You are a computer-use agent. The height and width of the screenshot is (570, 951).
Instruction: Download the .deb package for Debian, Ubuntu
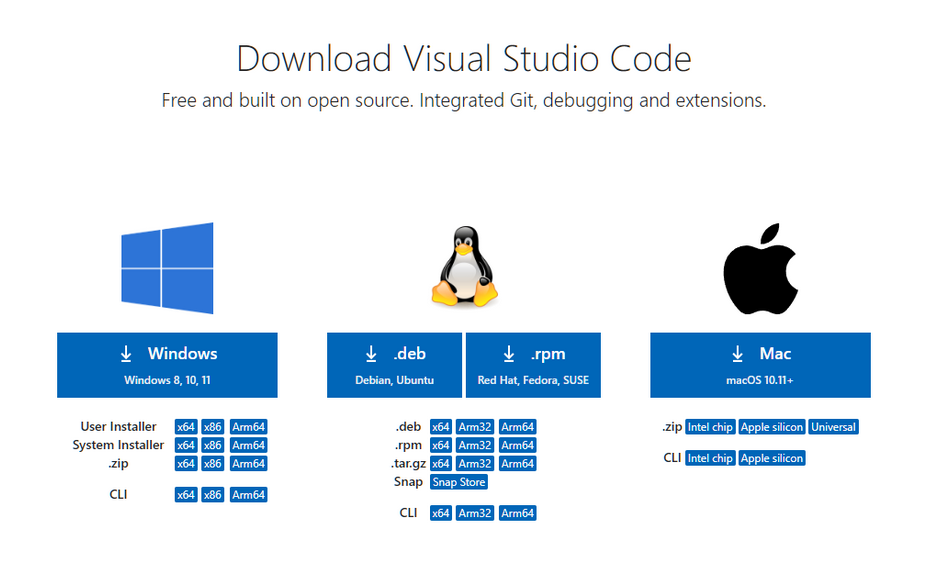pyautogui.click(x=394, y=365)
